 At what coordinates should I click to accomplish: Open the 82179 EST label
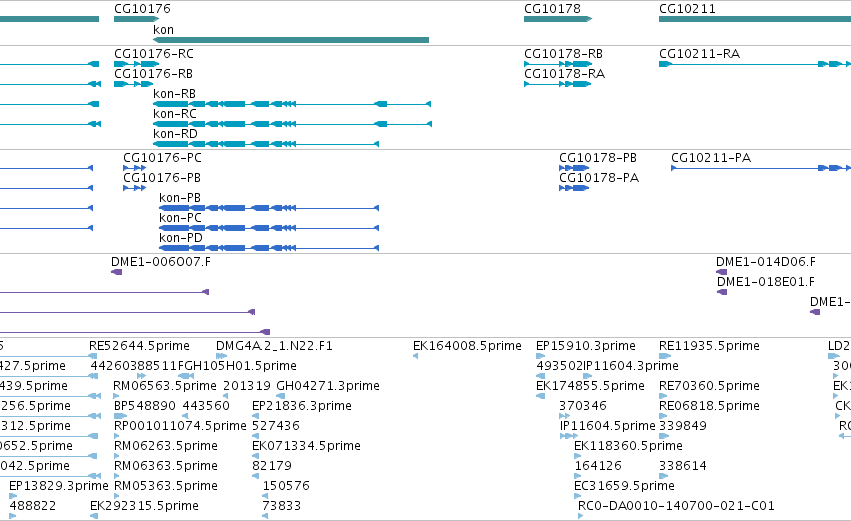(x=272, y=467)
